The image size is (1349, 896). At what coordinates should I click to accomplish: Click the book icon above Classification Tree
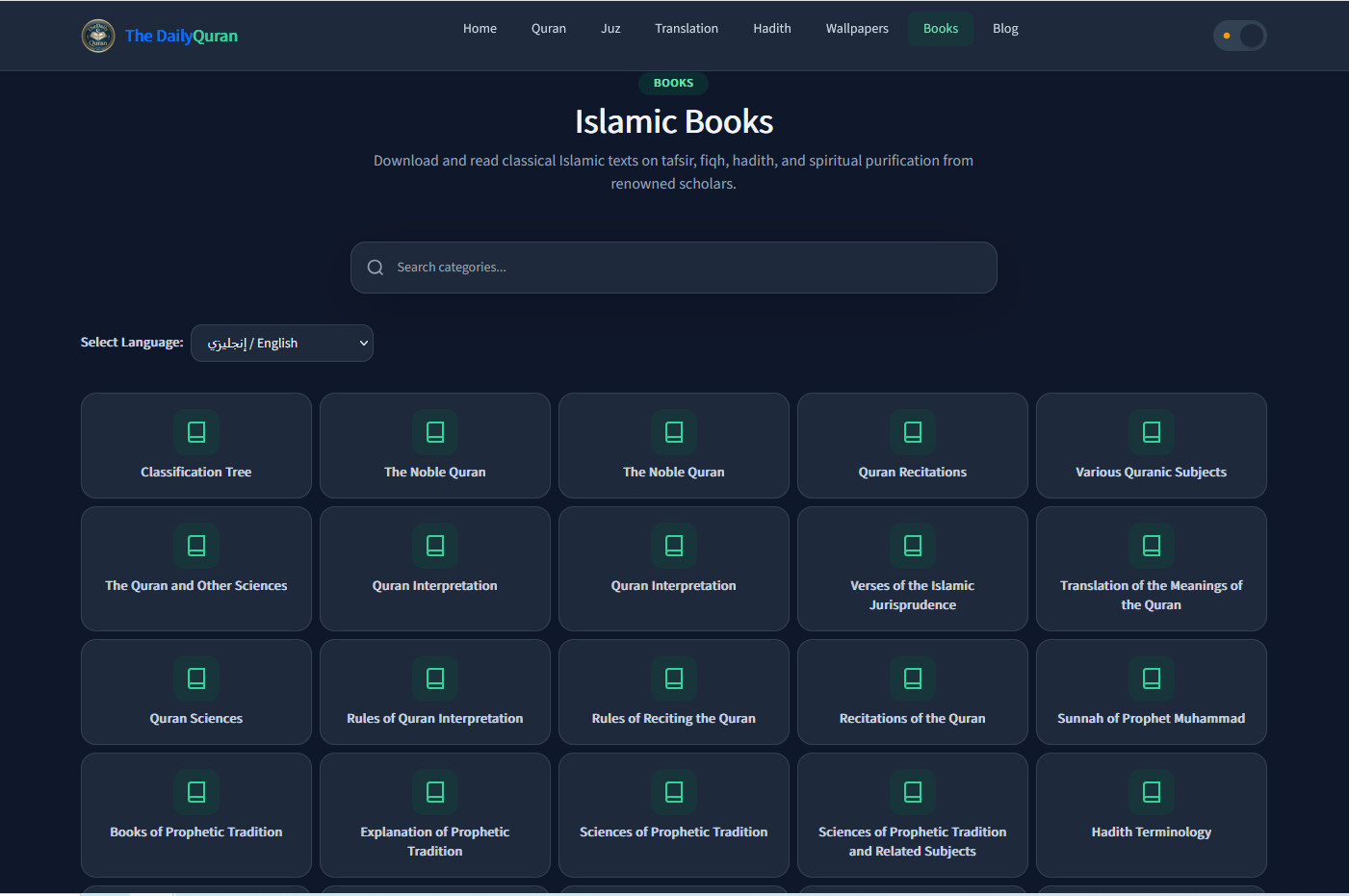pos(196,432)
